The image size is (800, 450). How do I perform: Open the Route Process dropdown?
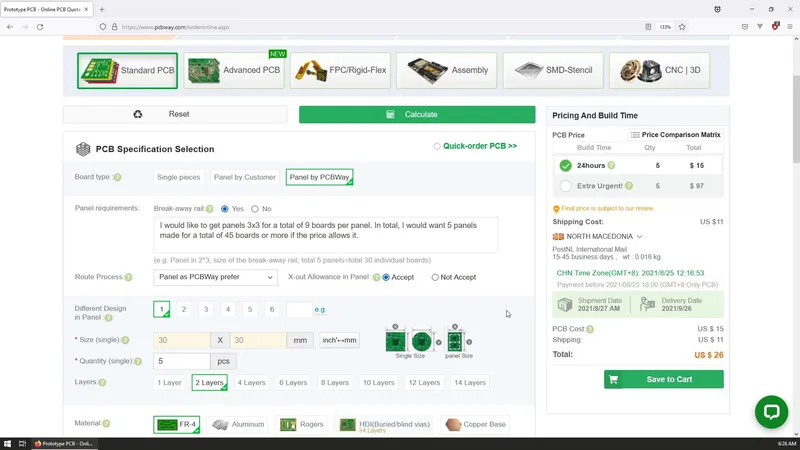(215, 277)
